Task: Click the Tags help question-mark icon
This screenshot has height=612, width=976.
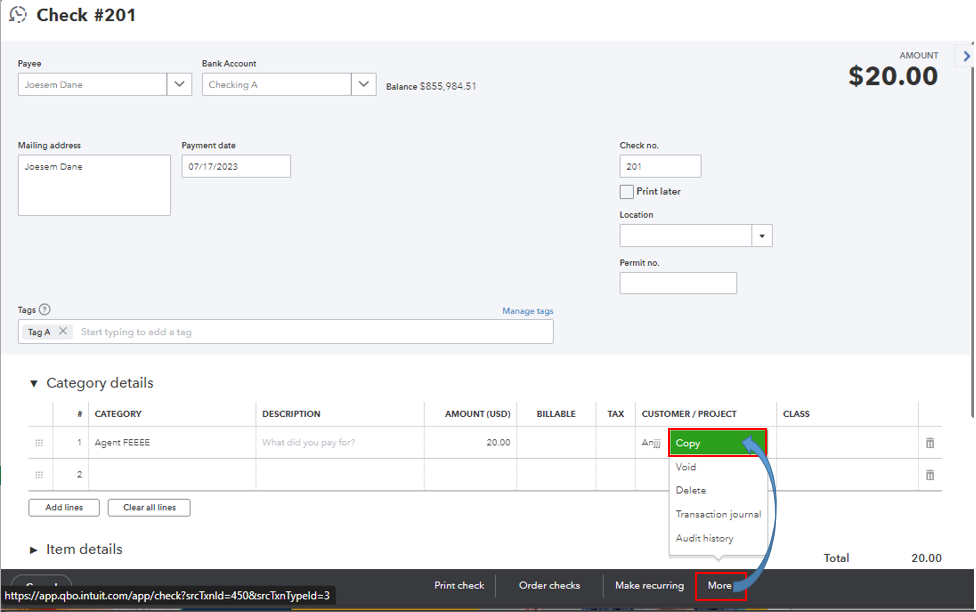Action: pos(44,310)
